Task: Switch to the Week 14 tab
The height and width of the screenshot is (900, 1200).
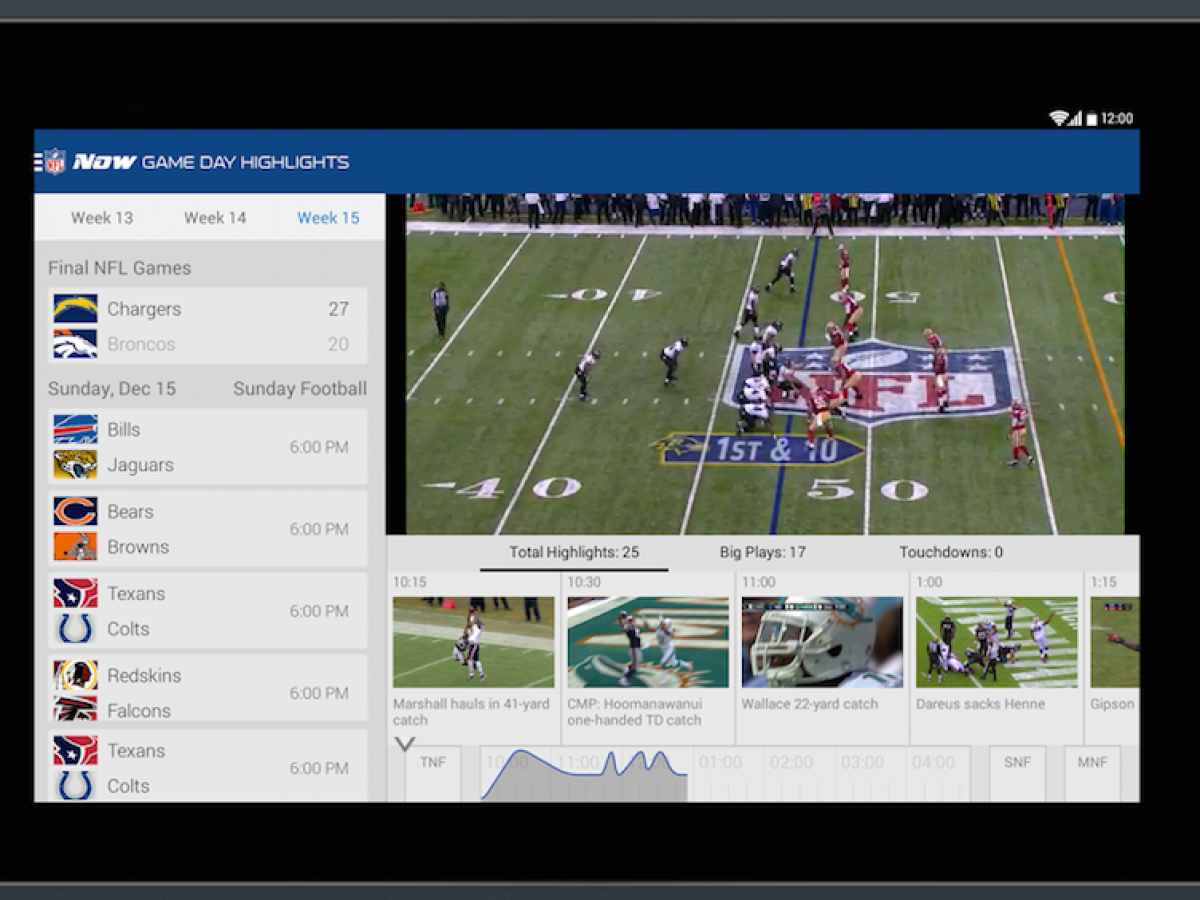Action: [x=215, y=218]
